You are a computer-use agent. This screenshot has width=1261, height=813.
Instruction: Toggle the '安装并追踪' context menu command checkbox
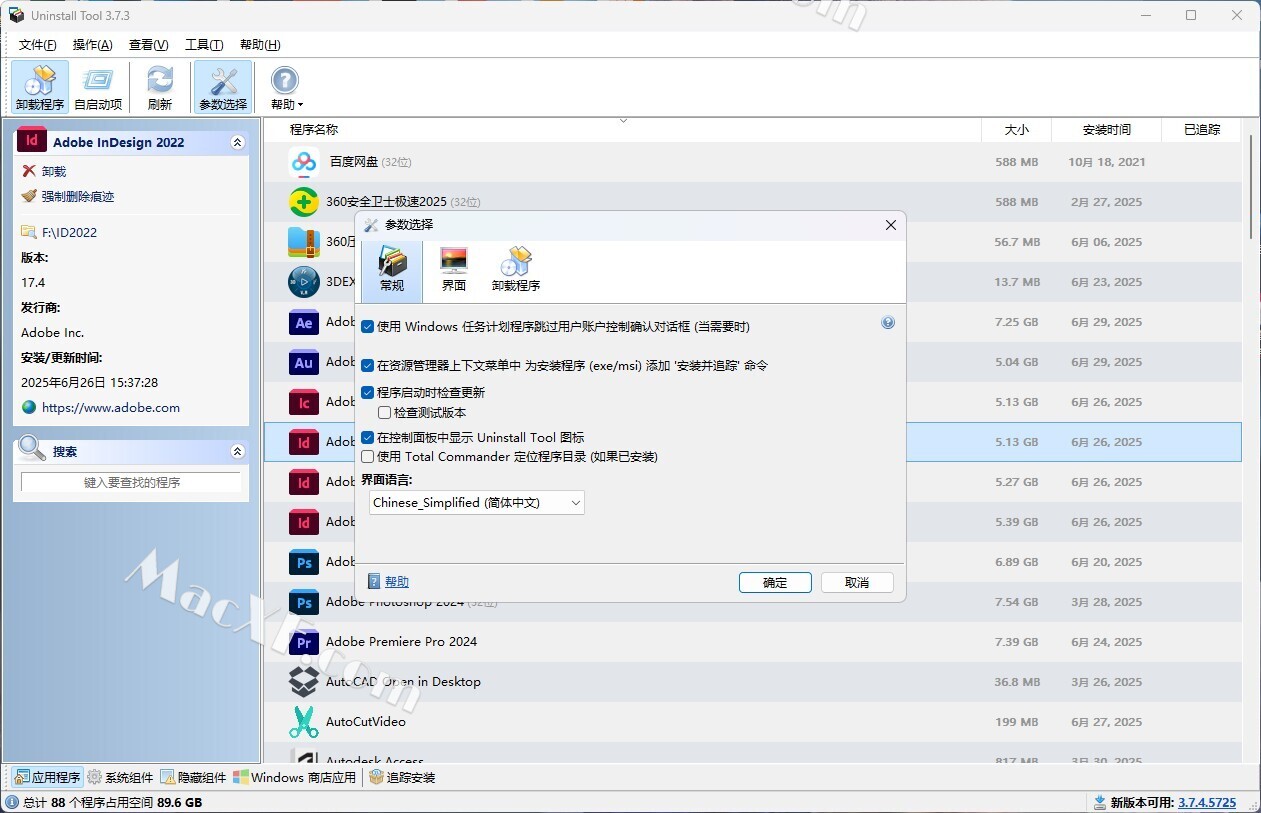368,366
